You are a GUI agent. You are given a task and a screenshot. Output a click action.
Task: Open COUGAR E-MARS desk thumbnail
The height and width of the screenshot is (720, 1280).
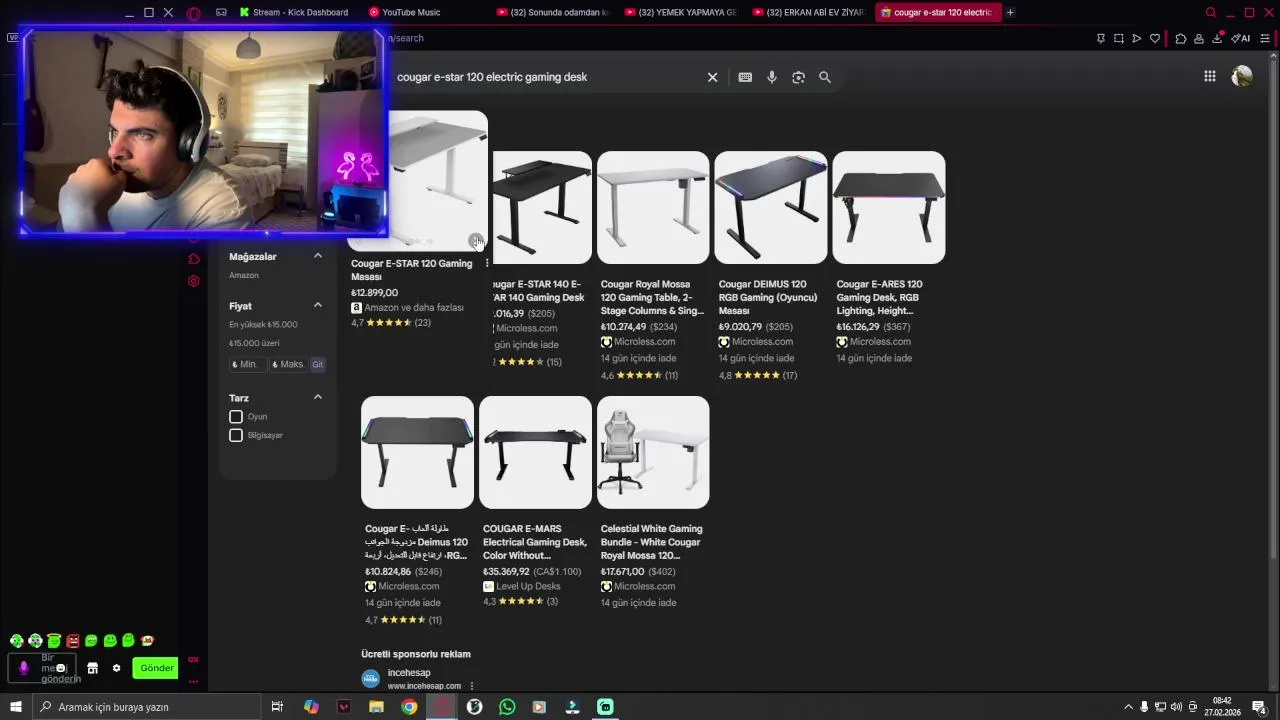click(x=535, y=452)
